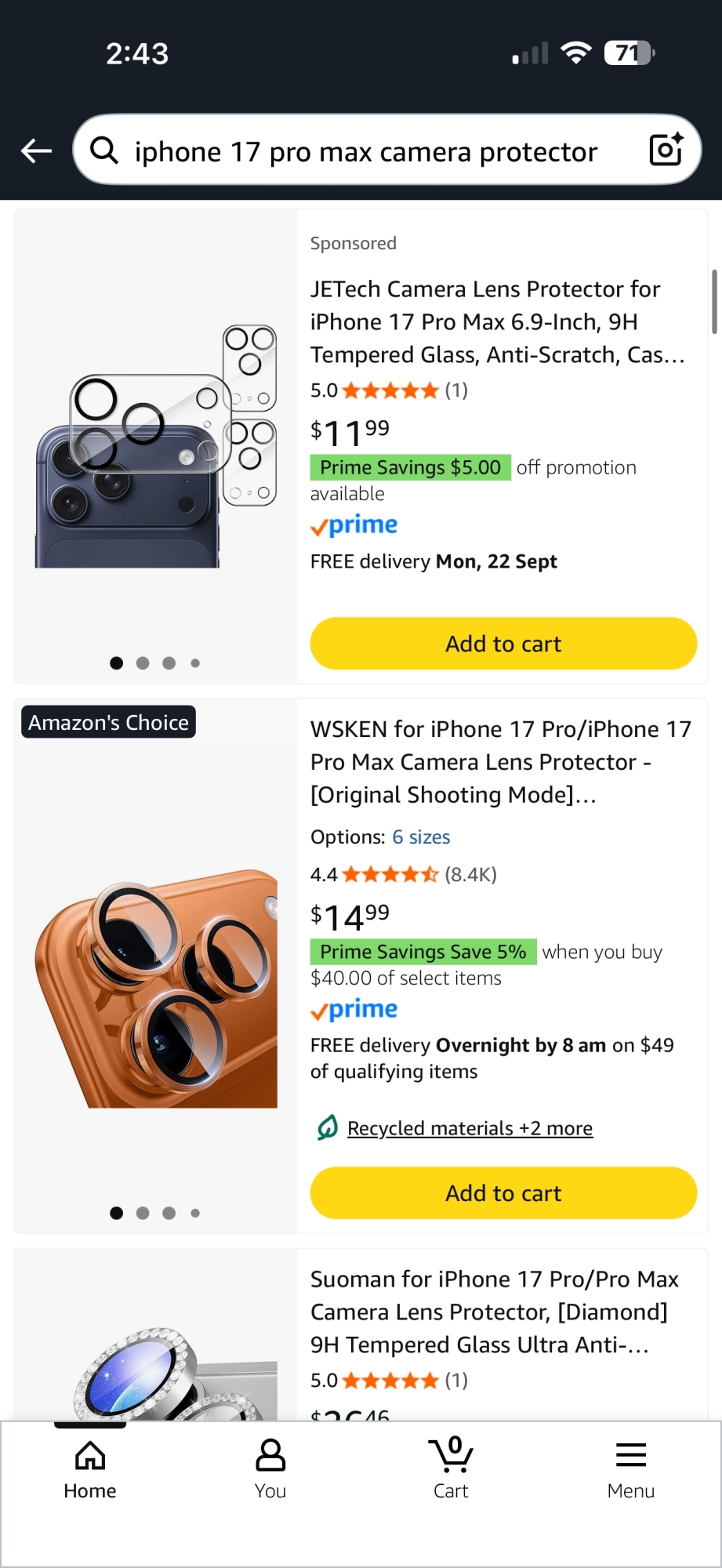Image resolution: width=722 pixels, height=1568 pixels.
Task: Tap the search magnifier icon
Action: click(104, 150)
